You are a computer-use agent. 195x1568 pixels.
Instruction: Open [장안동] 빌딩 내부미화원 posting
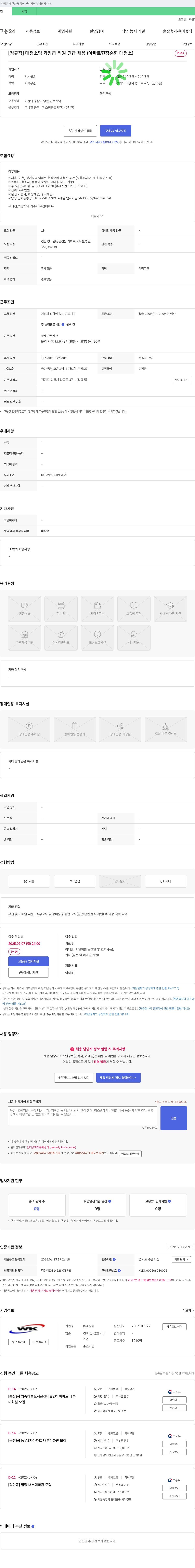[x=30, y=1485]
